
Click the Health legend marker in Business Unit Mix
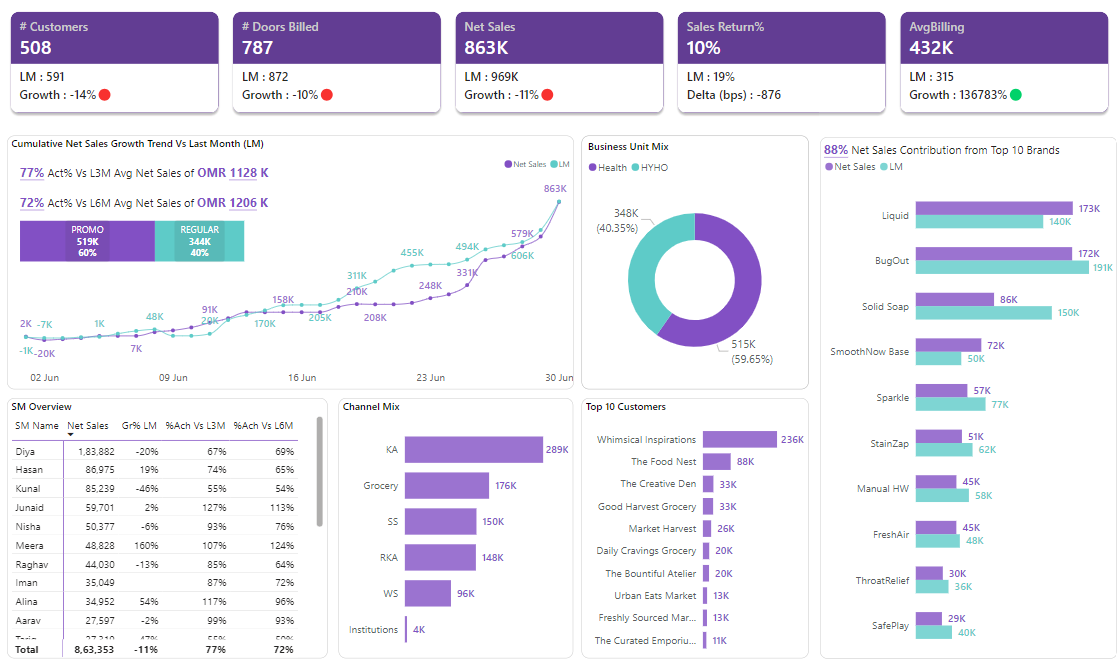click(x=593, y=168)
